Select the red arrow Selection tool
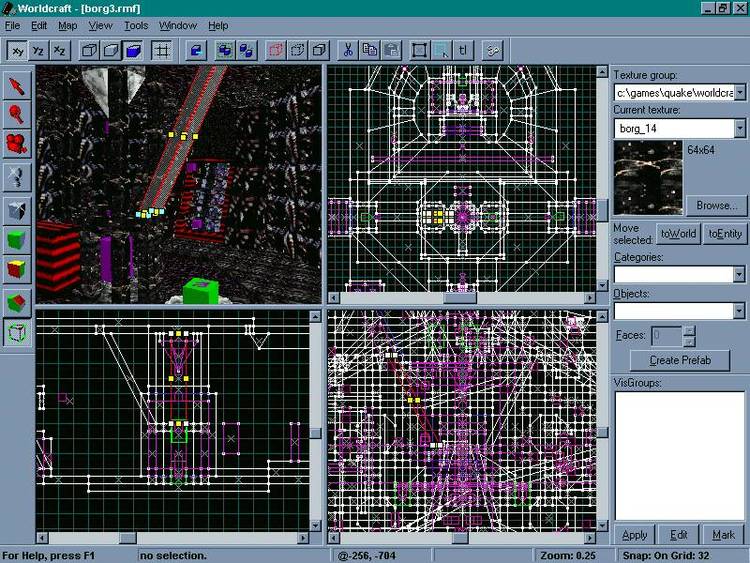750x563 pixels. (x=18, y=84)
